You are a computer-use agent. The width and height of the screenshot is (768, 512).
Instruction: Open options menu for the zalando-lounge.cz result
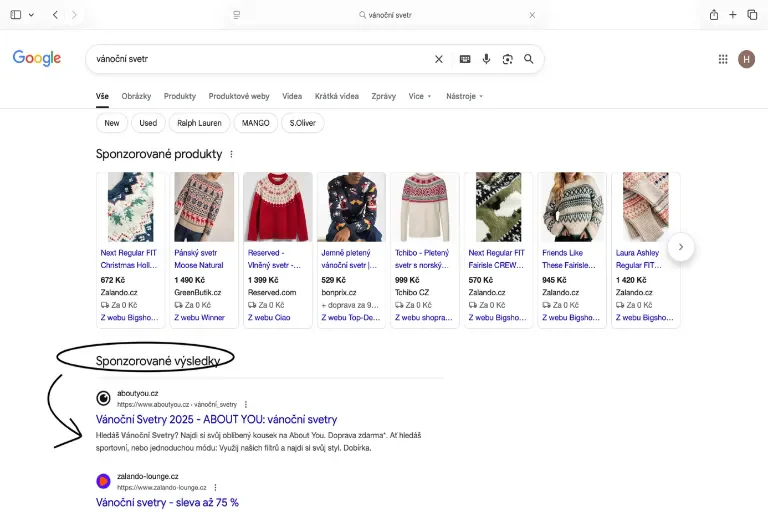(215, 488)
